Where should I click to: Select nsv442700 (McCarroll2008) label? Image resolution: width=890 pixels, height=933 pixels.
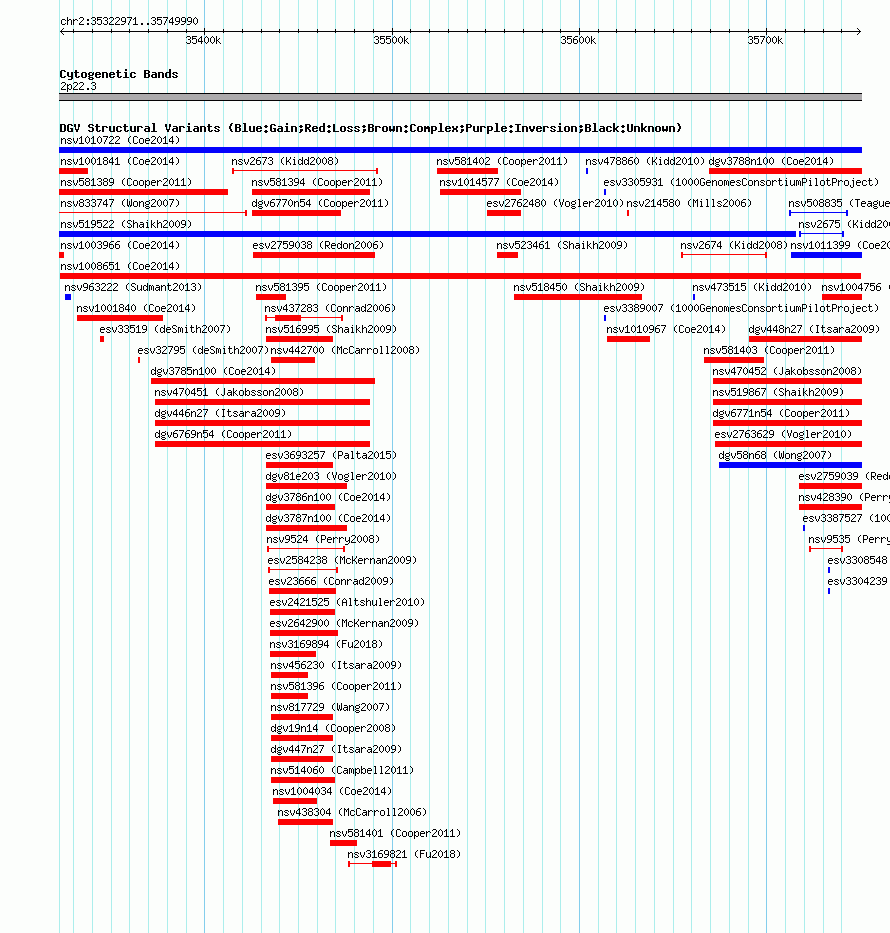[346, 350]
